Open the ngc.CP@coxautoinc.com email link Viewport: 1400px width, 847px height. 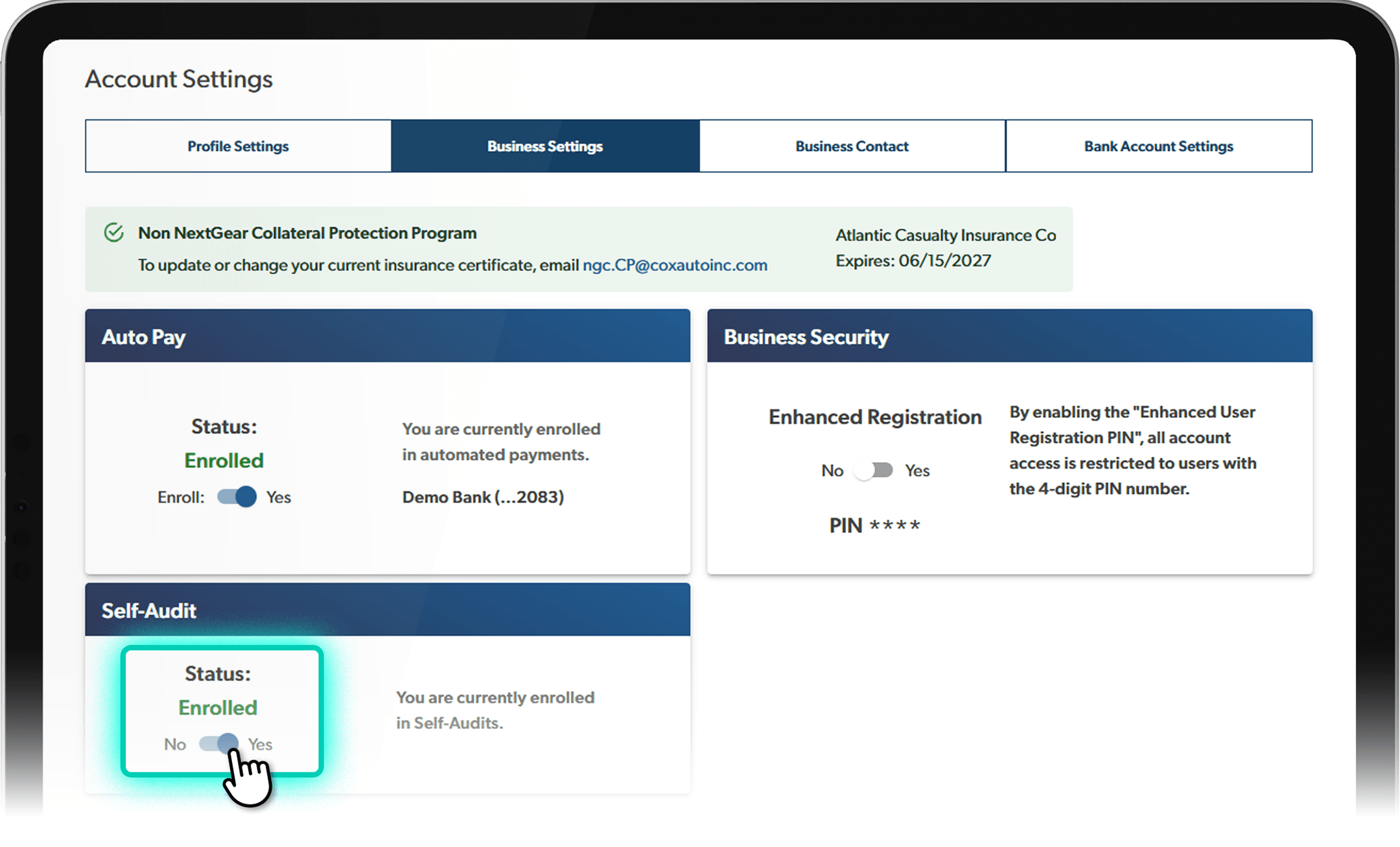click(675, 265)
